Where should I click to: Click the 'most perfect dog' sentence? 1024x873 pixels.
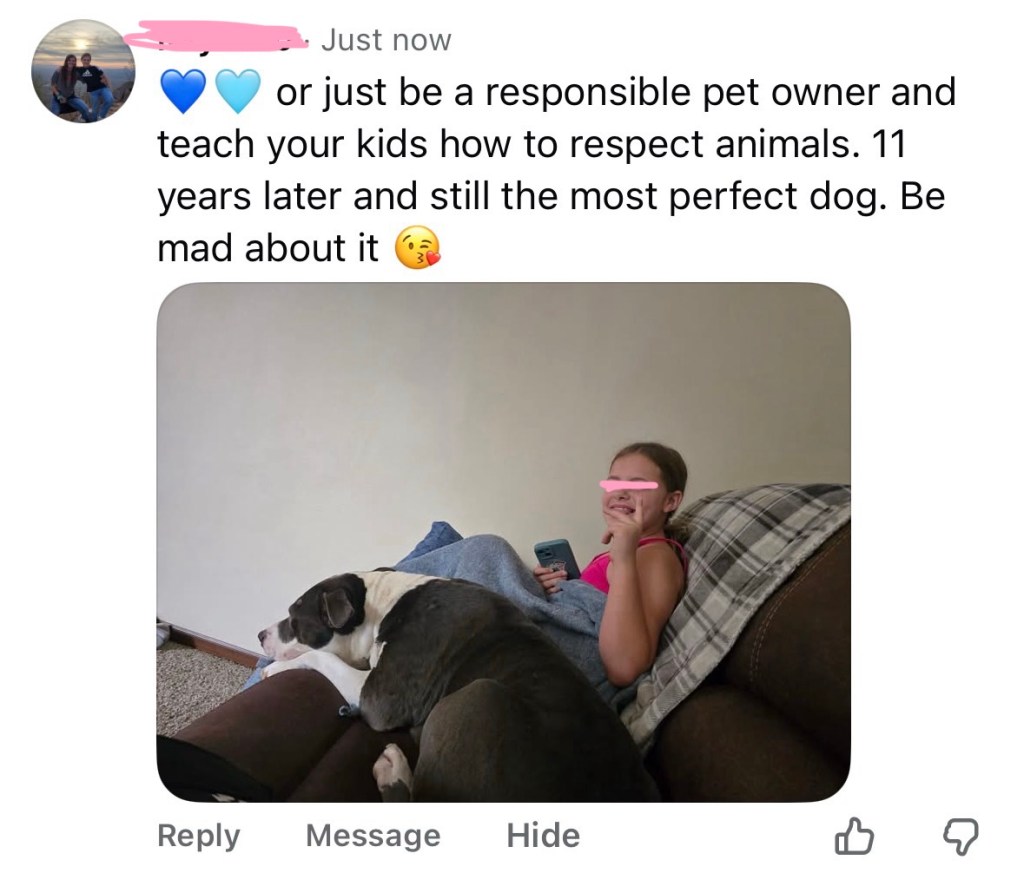click(x=729, y=197)
